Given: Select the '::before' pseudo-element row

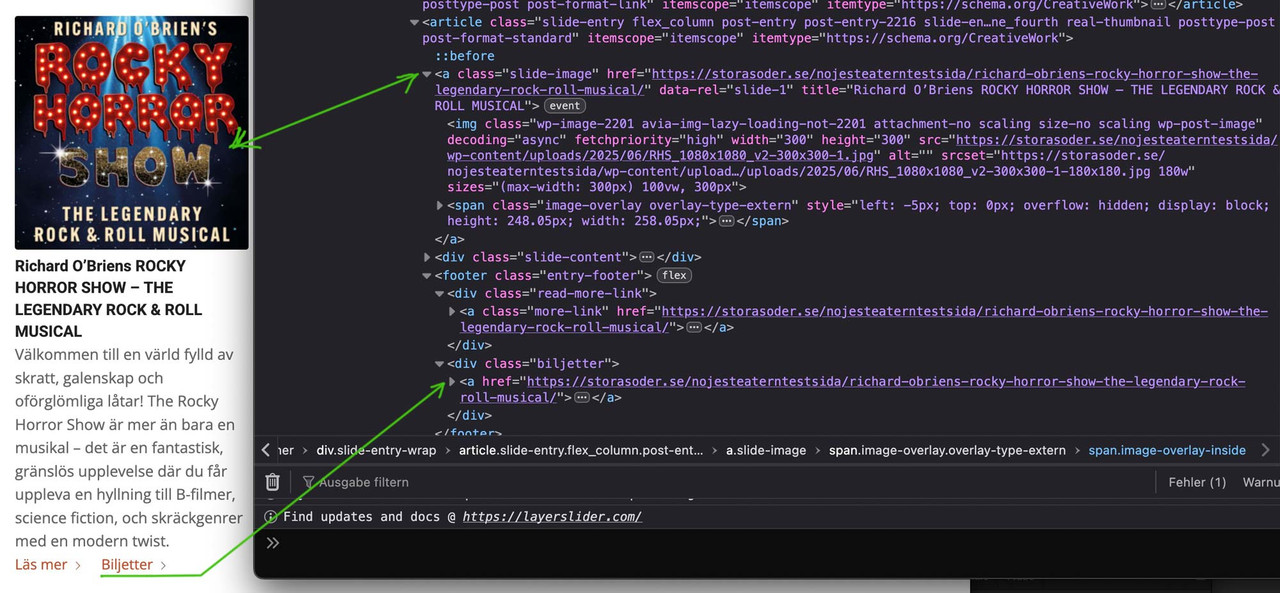Looking at the screenshot, I should (465, 56).
